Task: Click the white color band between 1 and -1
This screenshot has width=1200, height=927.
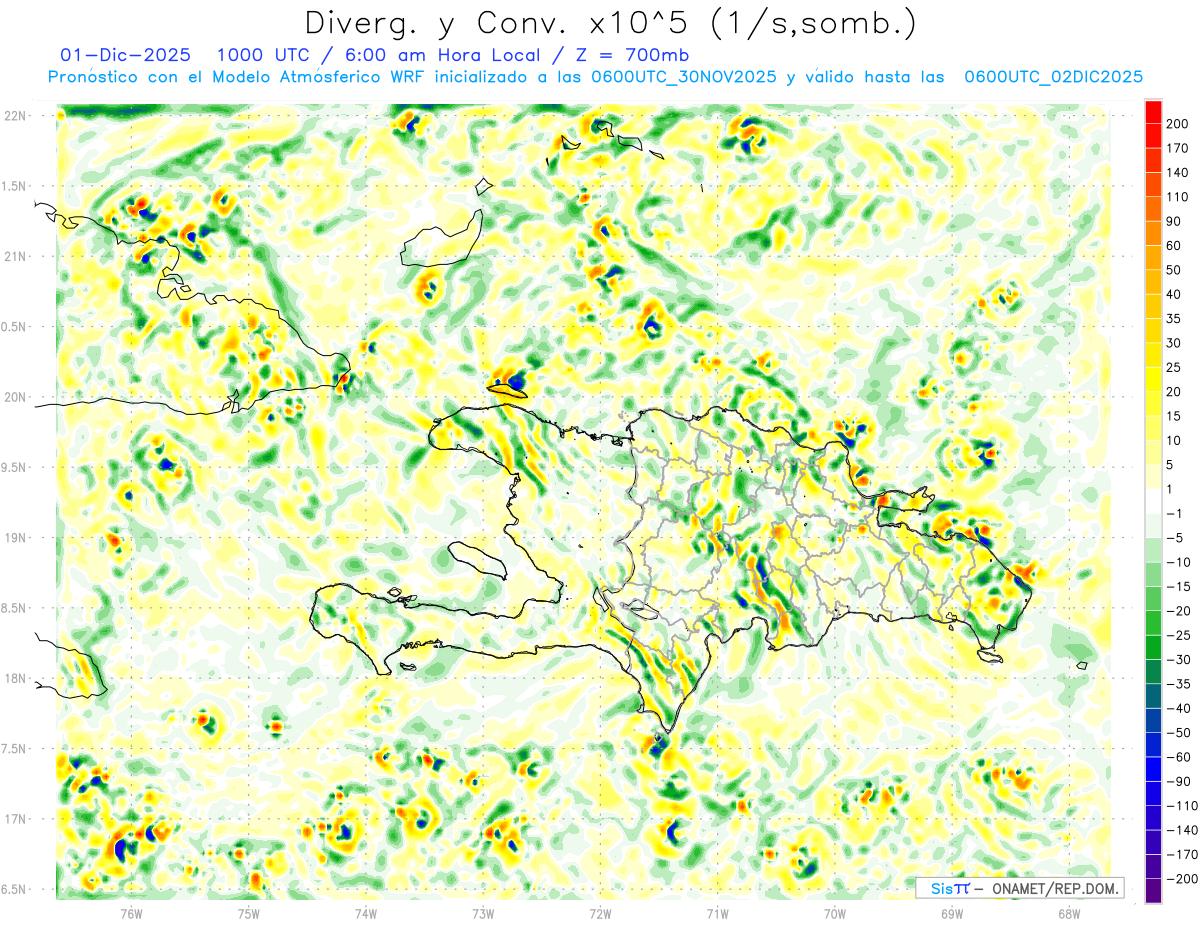Action: click(1153, 502)
